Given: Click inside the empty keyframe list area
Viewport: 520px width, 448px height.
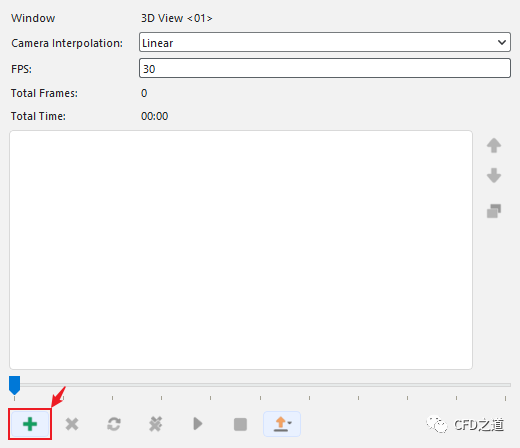Looking at the screenshot, I should pyautogui.click(x=241, y=250).
